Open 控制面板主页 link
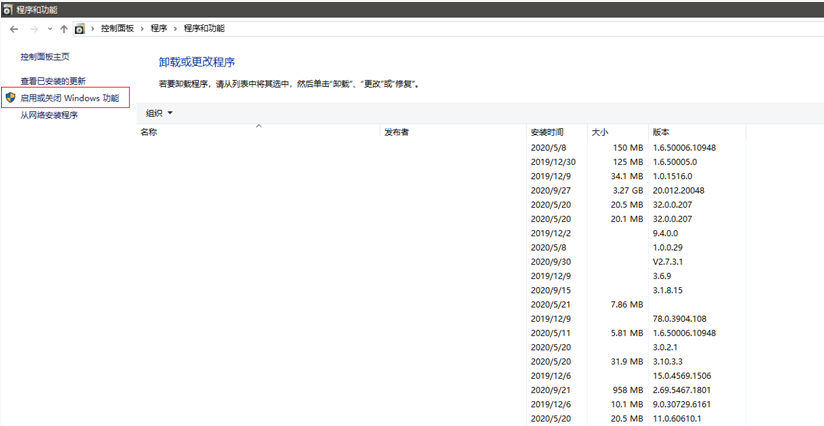The height and width of the screenshot is (426, 824). 45,57
